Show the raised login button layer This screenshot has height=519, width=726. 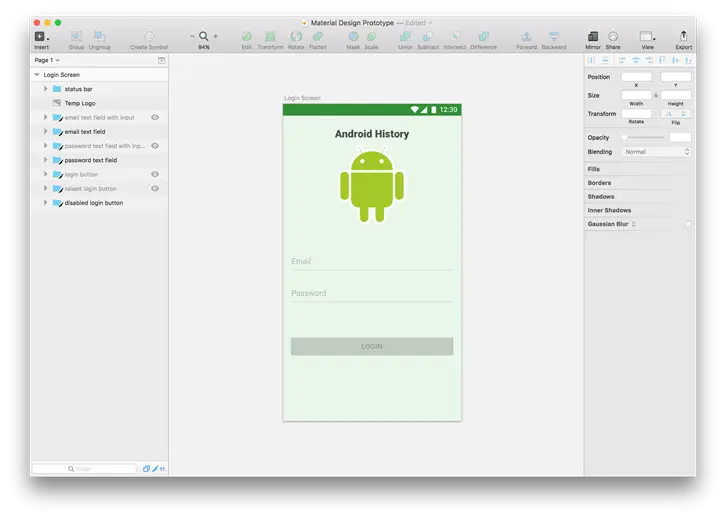155,188
